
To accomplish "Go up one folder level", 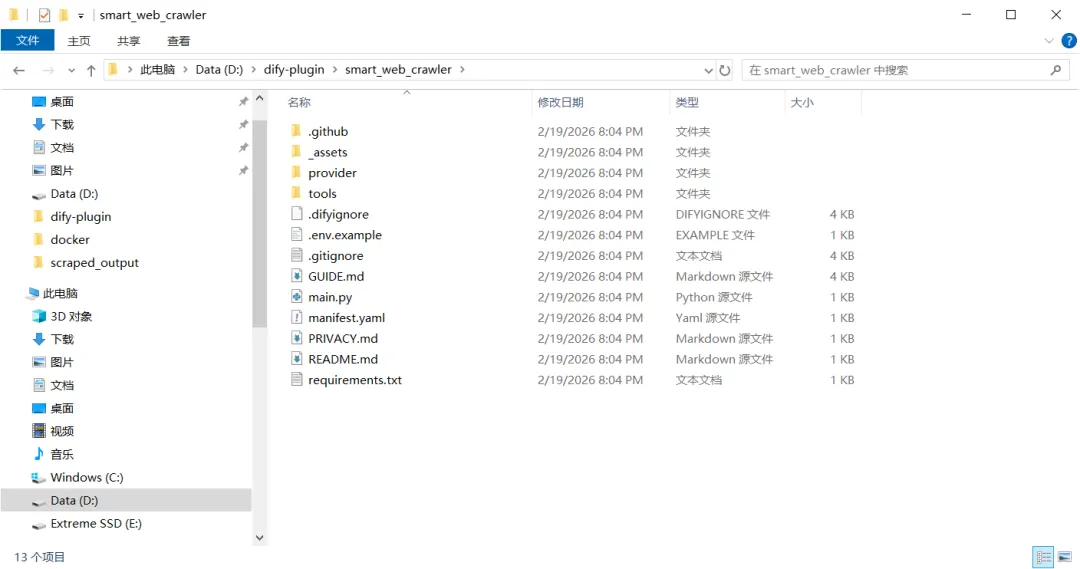I will click(x=91, y=70).
